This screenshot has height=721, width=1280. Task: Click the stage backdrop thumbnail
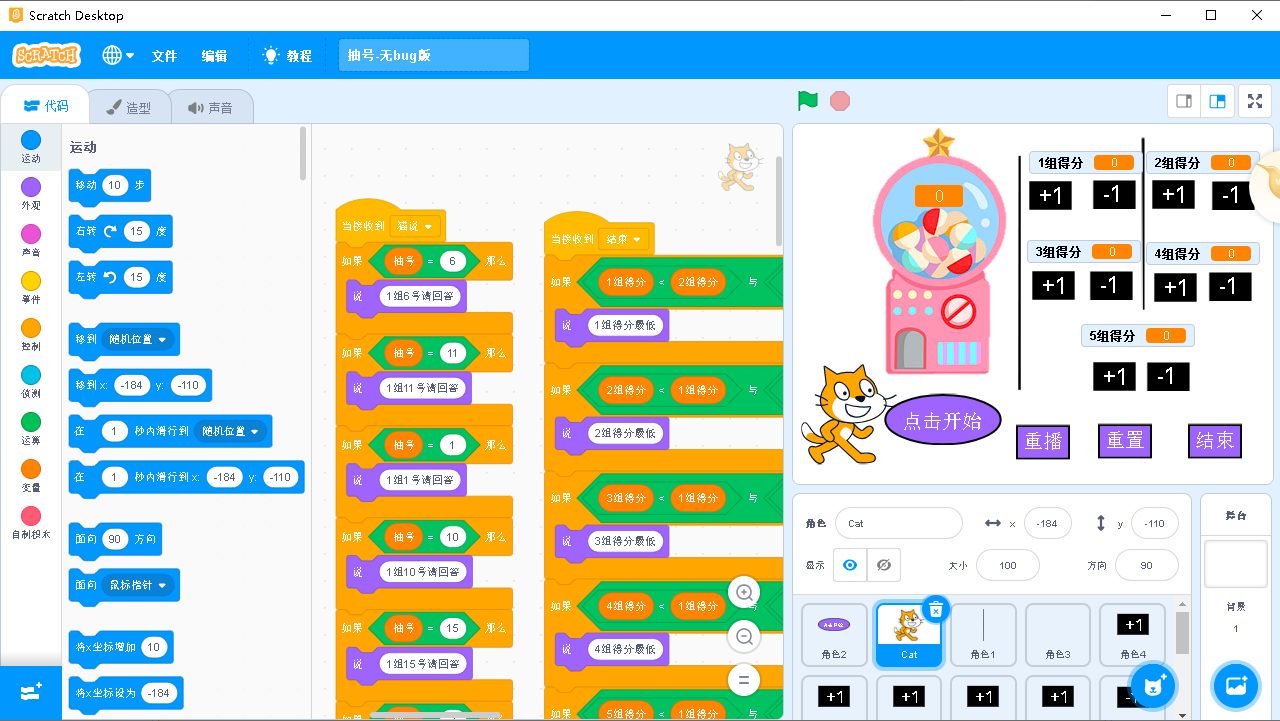click(x=1236, y=565)
